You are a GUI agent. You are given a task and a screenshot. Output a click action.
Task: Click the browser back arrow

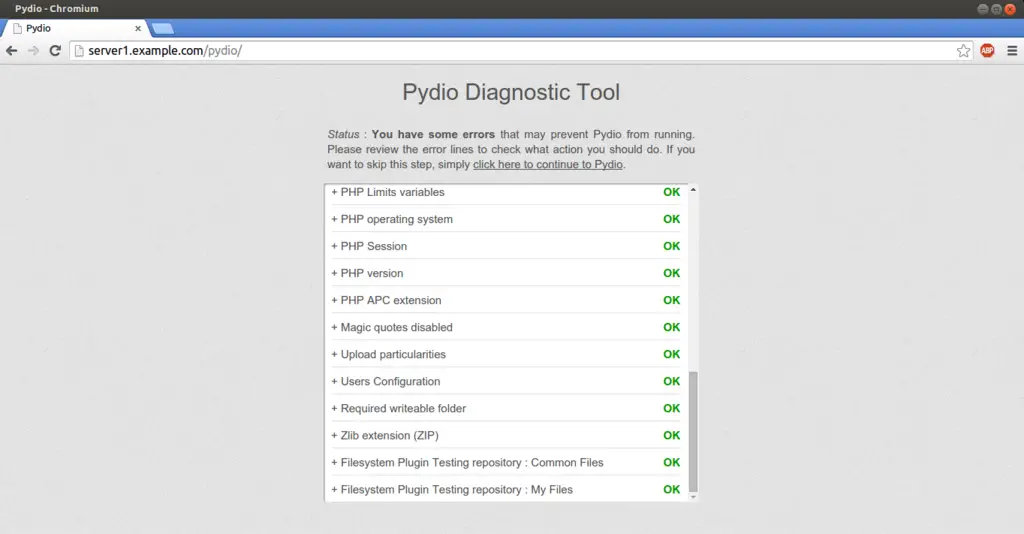12,51
